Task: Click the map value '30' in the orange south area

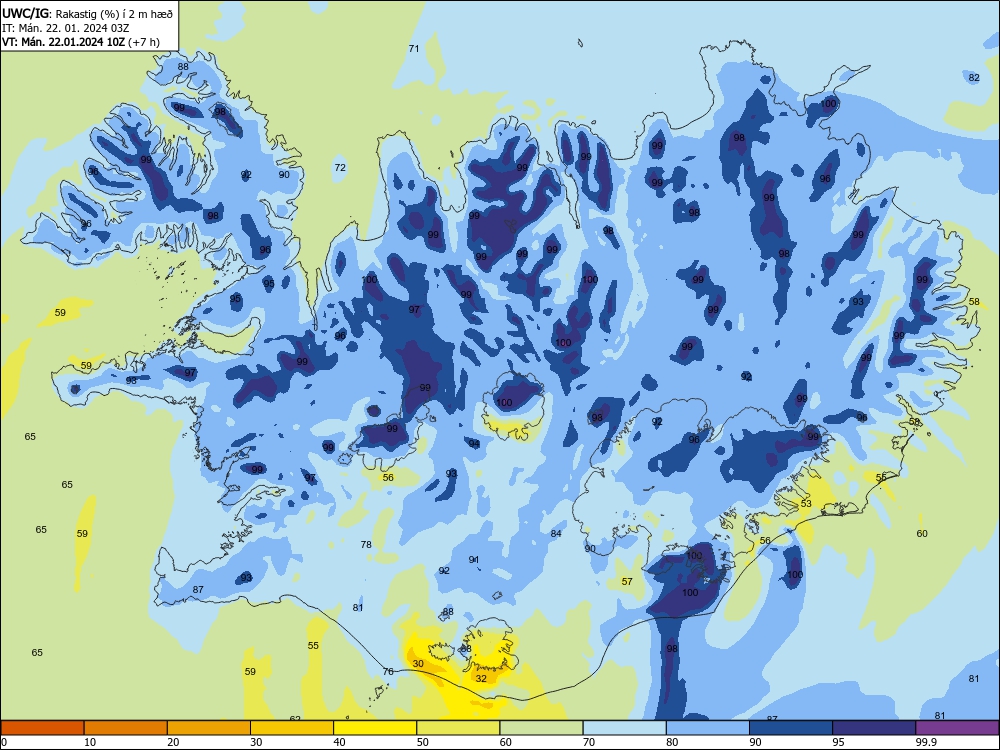Action: pyautogui.click(x=418, y=663)
